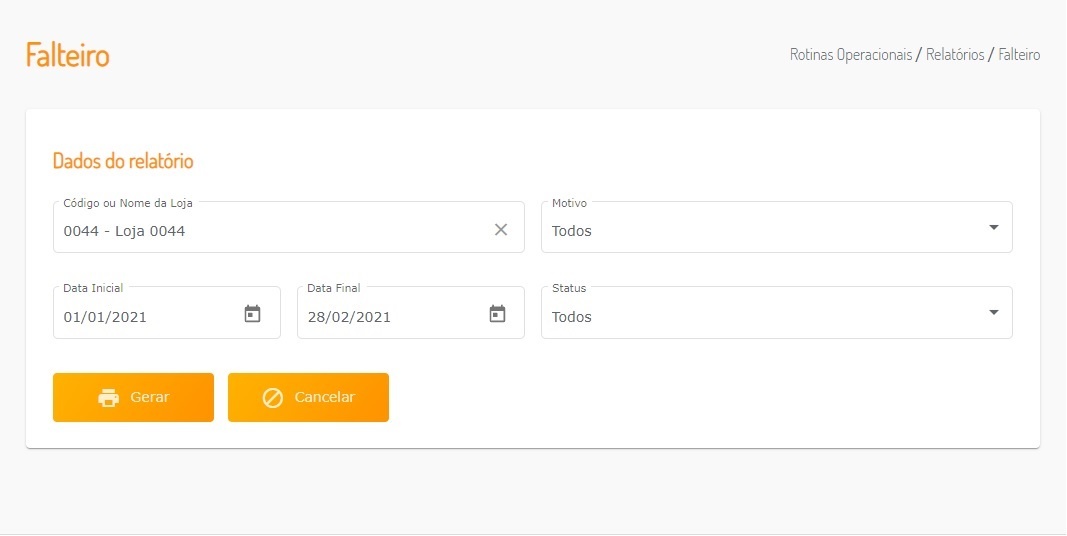Click the 'Código ou Nome da Loja' label
This screenshot has height=536, width=1067.
coord(128,203)
